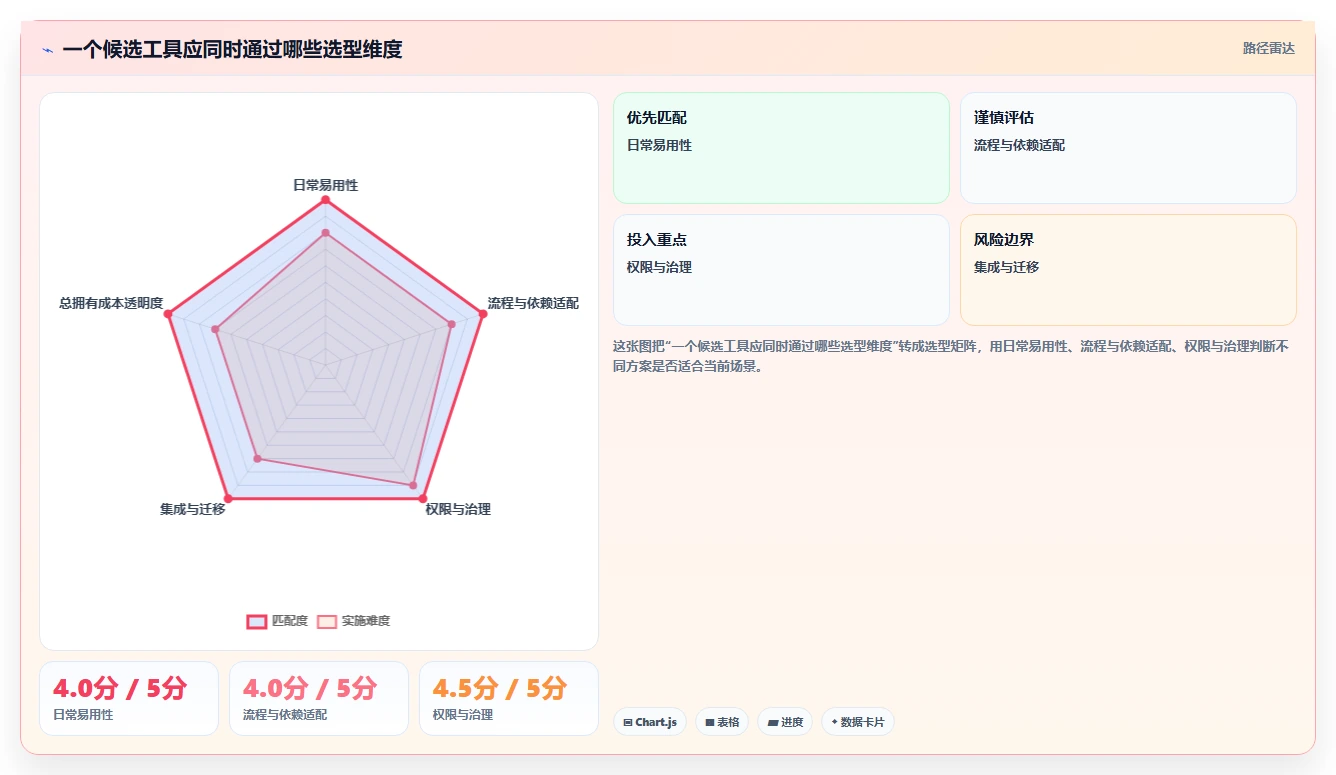This screenshot has width=1336, height=775.
Task: Click the 日常易用性 radar axis label
Action: tap(325, 185)
